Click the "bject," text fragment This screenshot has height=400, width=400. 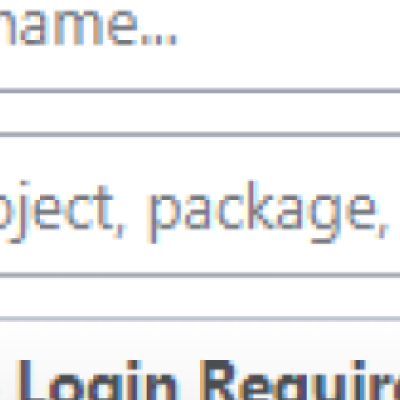coord(63,211)
